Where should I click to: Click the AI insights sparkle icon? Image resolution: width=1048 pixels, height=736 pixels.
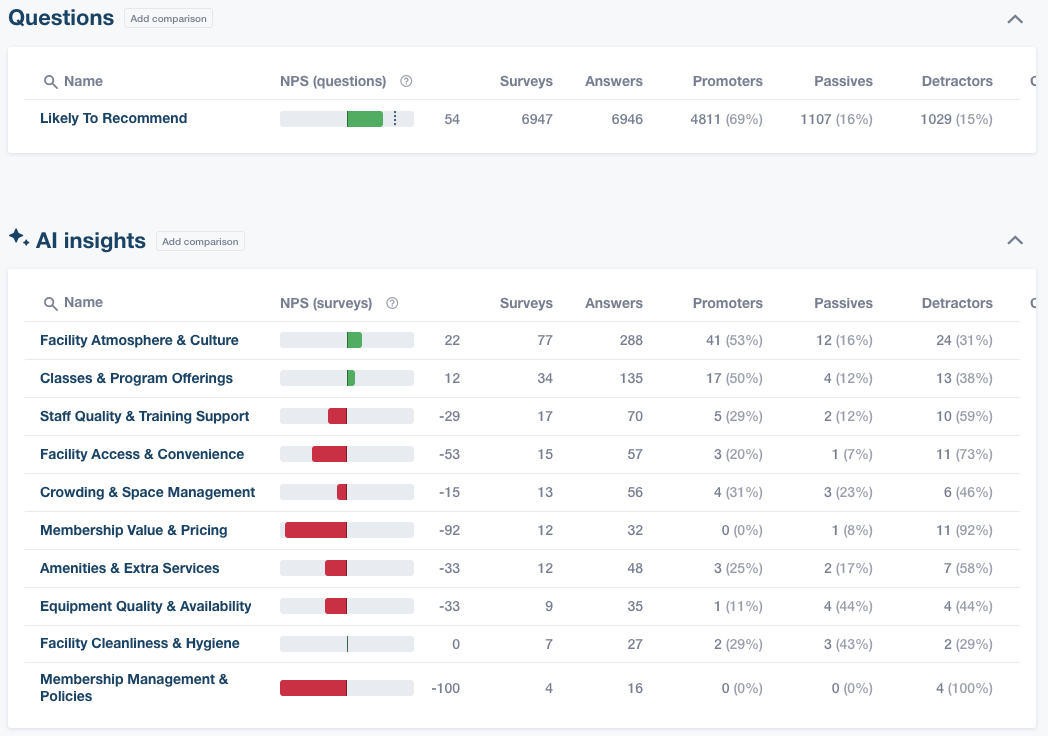click(18, 238)
